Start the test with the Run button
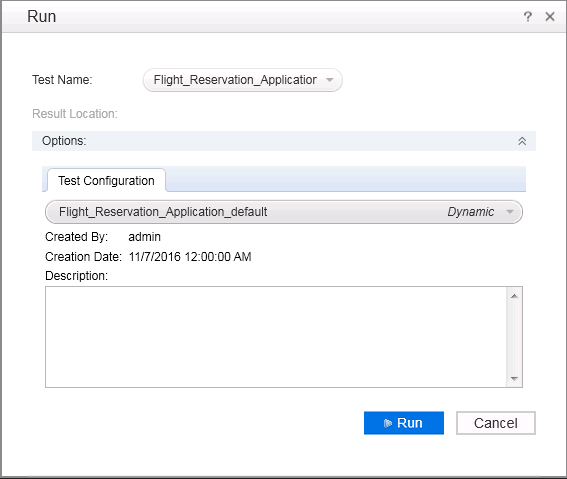Image resolution: width=567 pixels, height=479 pixels. pos(404,423)
